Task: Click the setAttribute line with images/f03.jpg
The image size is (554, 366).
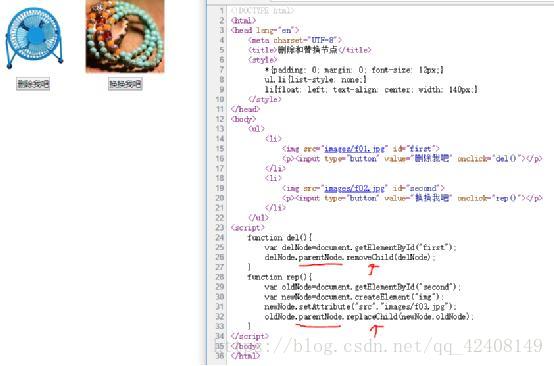Action: pyautogui.click(x=360, y=307)
